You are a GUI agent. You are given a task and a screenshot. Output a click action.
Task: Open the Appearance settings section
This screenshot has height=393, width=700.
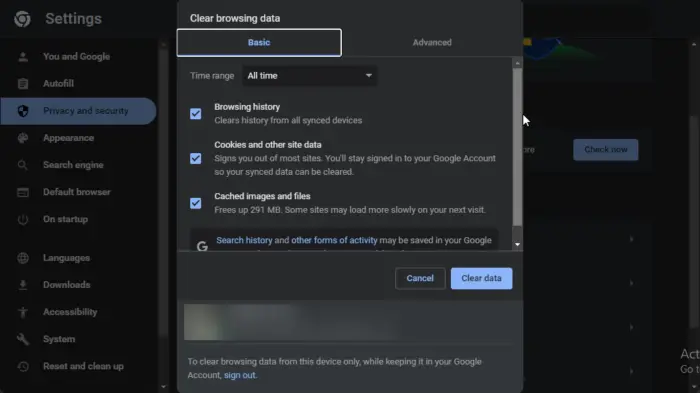(x=79, y=138)
